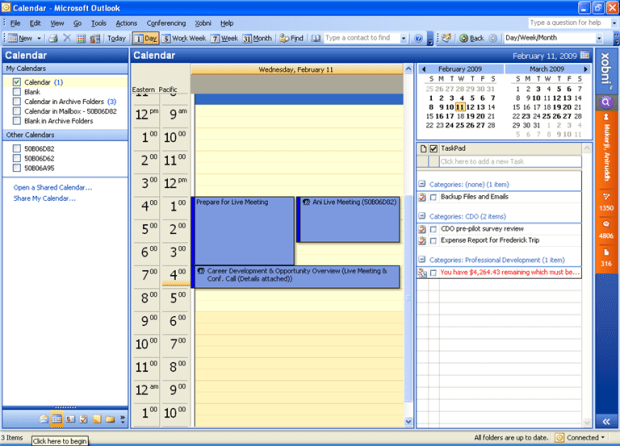Open the Connected status dropdown arrow
The image size is (620, 446).
coord(603,437)
